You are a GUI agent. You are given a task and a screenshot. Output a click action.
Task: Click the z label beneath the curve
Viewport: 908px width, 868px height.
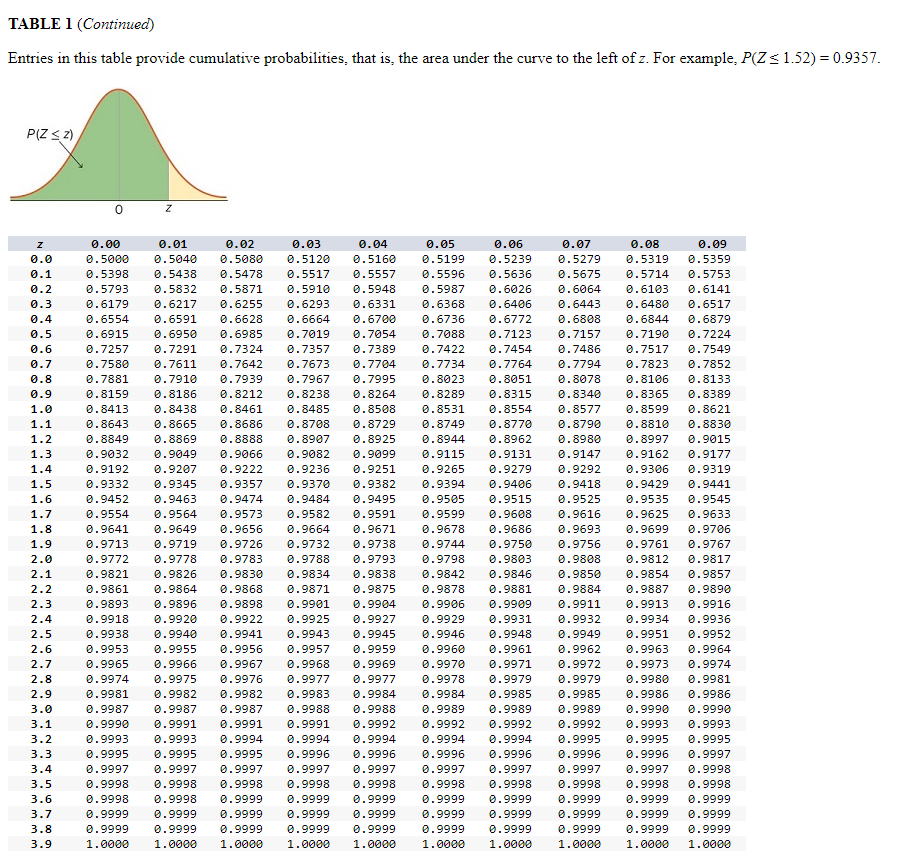pyautogui.click(x=168, y=207)
